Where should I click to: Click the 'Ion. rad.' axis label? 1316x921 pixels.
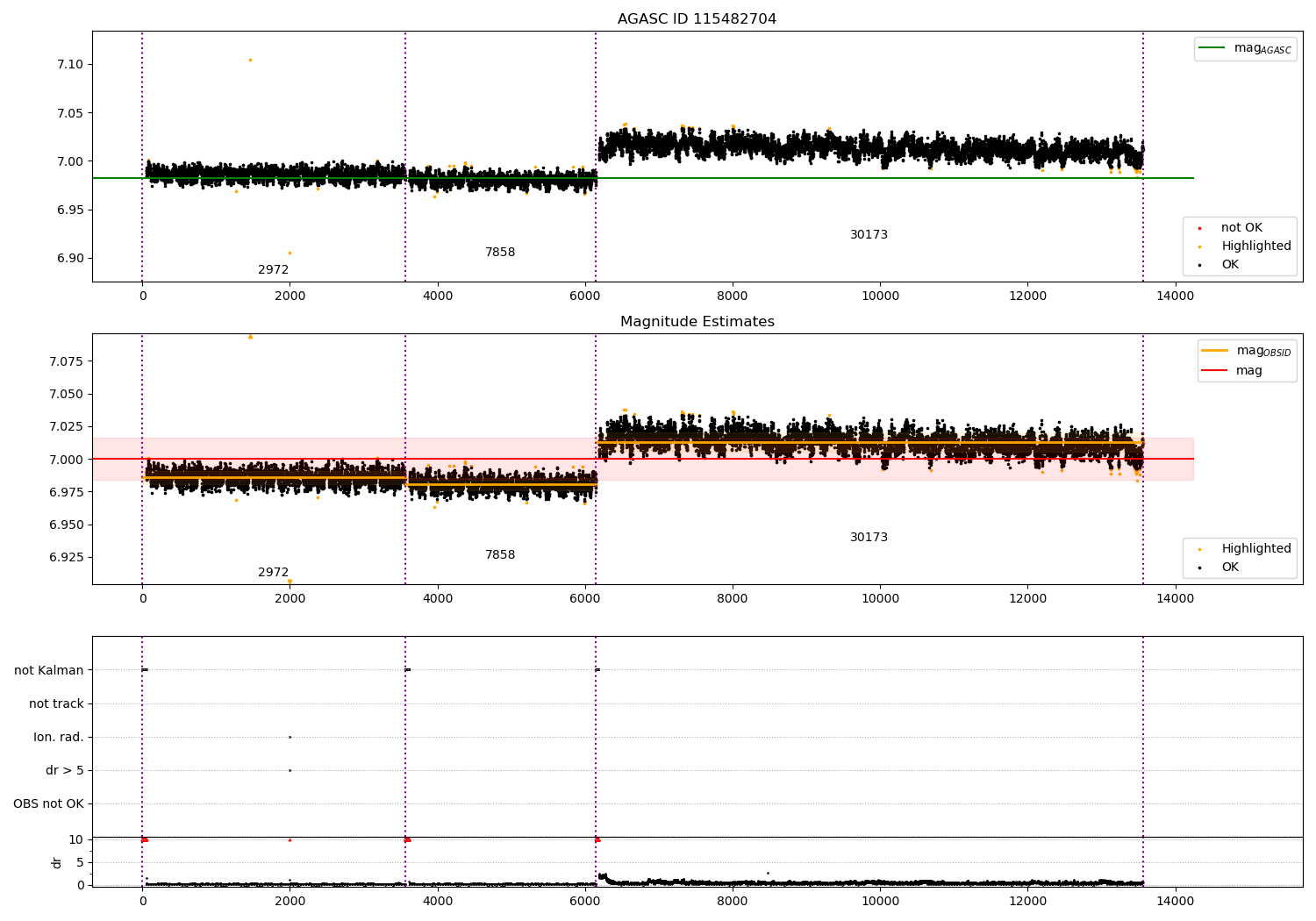(x=59, y=738)
